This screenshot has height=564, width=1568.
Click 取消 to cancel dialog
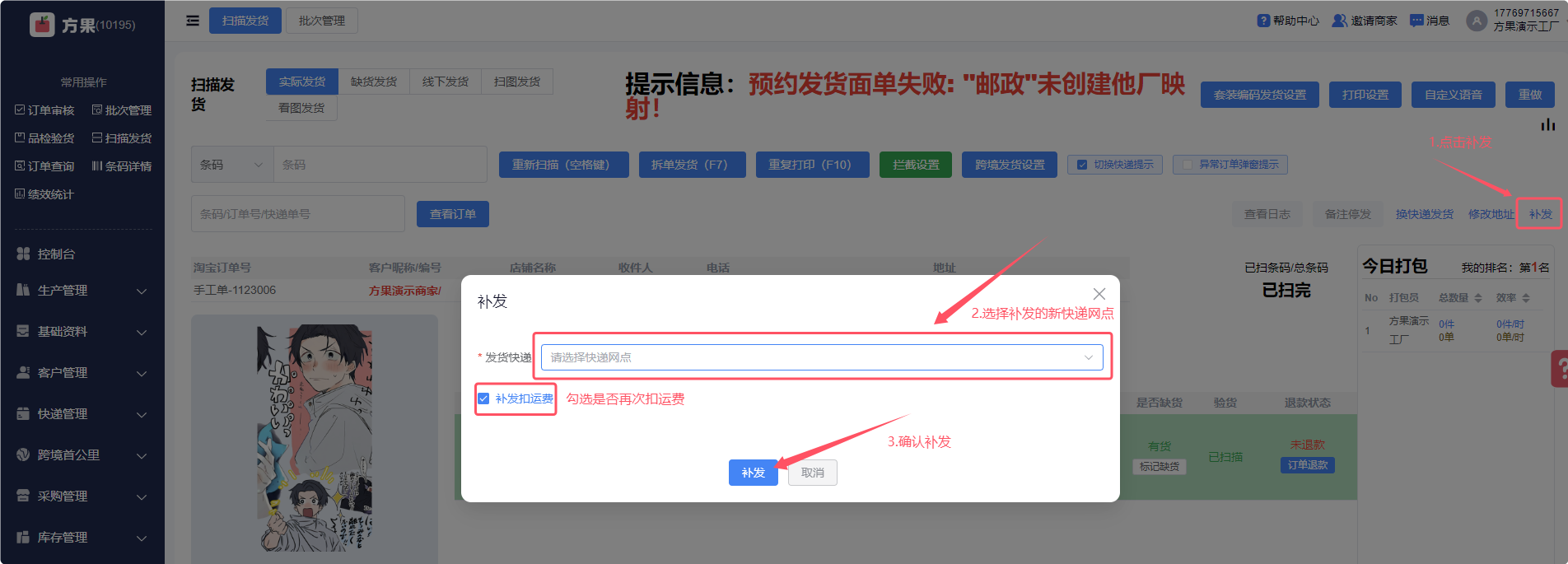(813, 473)
